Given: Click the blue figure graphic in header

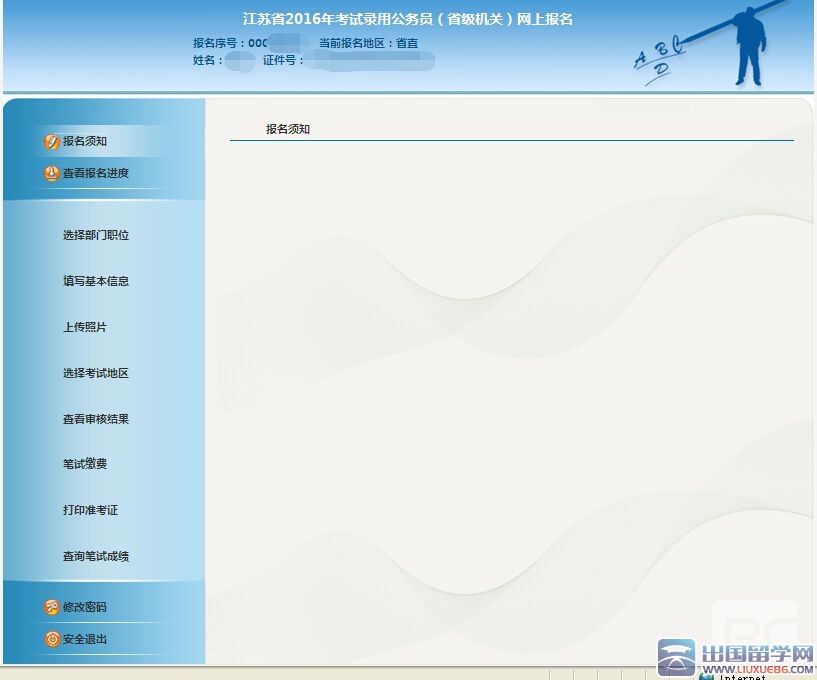Looking at the screenshot, I should [748, 47].
